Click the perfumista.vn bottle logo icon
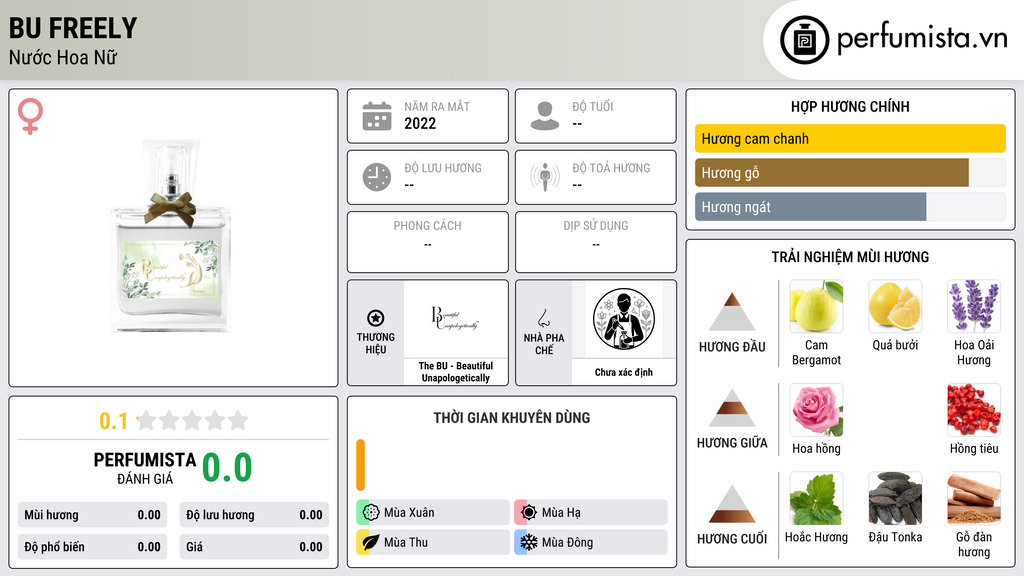1024x576 pixels. tap(805, 40)
